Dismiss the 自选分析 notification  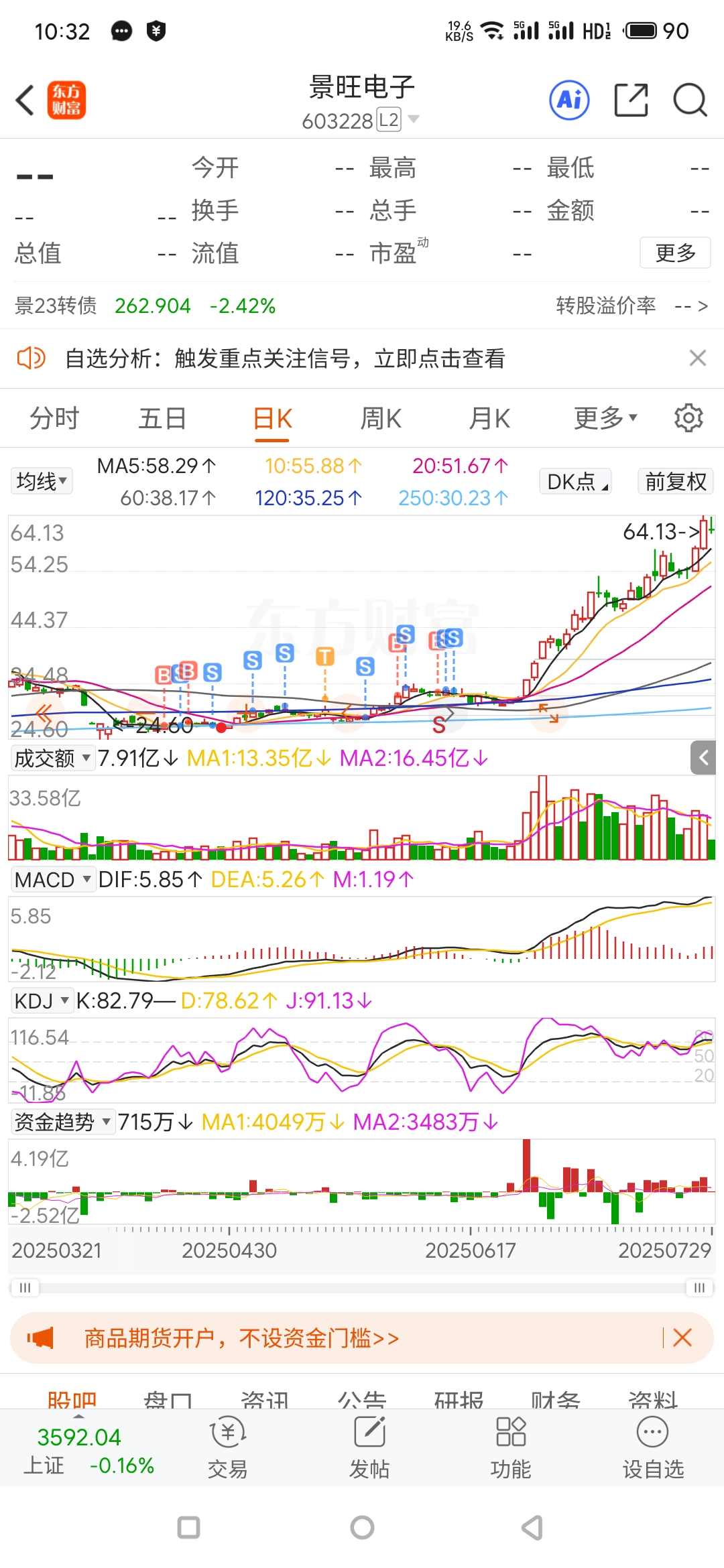click(698, 358)
